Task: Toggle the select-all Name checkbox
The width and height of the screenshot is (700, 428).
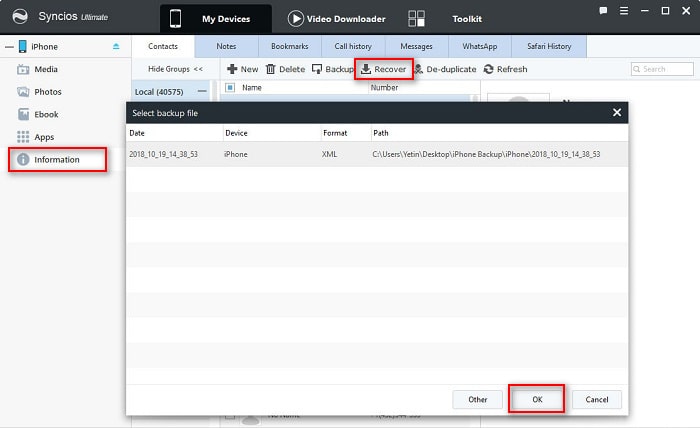Action: [x=230, y=87]
